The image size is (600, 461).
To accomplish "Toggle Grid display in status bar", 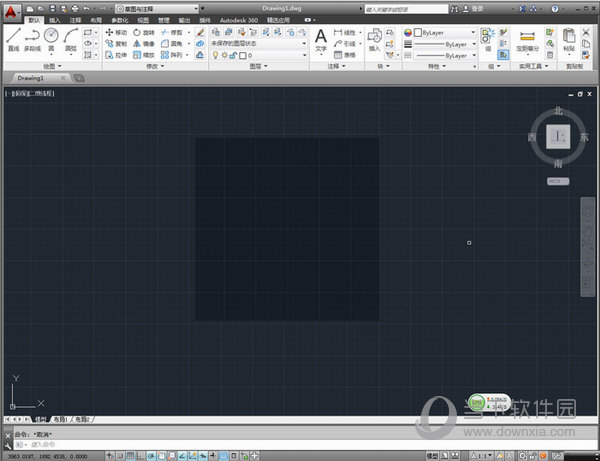I will click(130, 456).
